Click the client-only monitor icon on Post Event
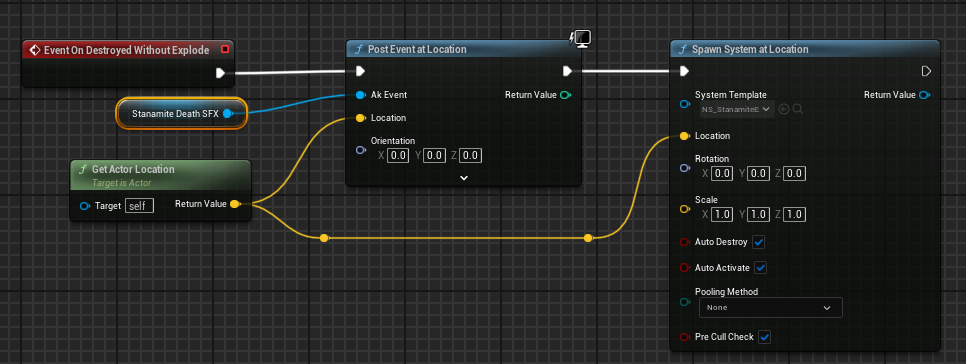 click(x=580, y=38)
